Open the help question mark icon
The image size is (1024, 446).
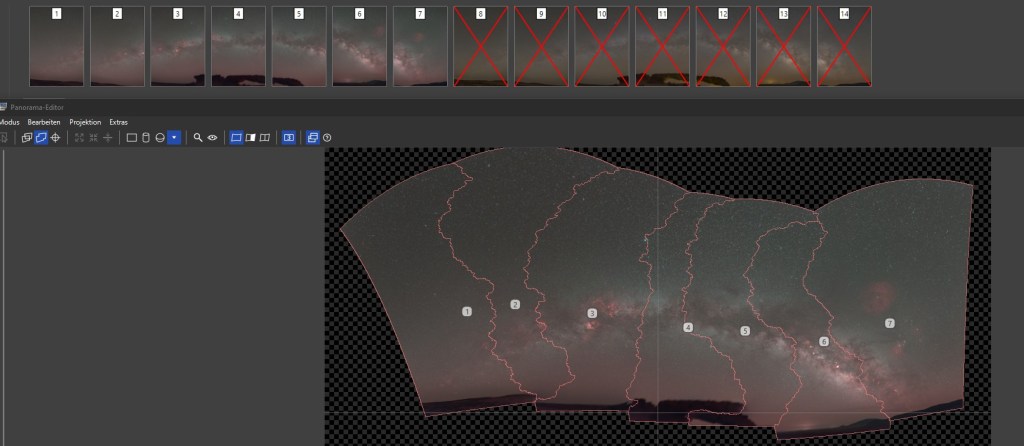click(327, 137)
